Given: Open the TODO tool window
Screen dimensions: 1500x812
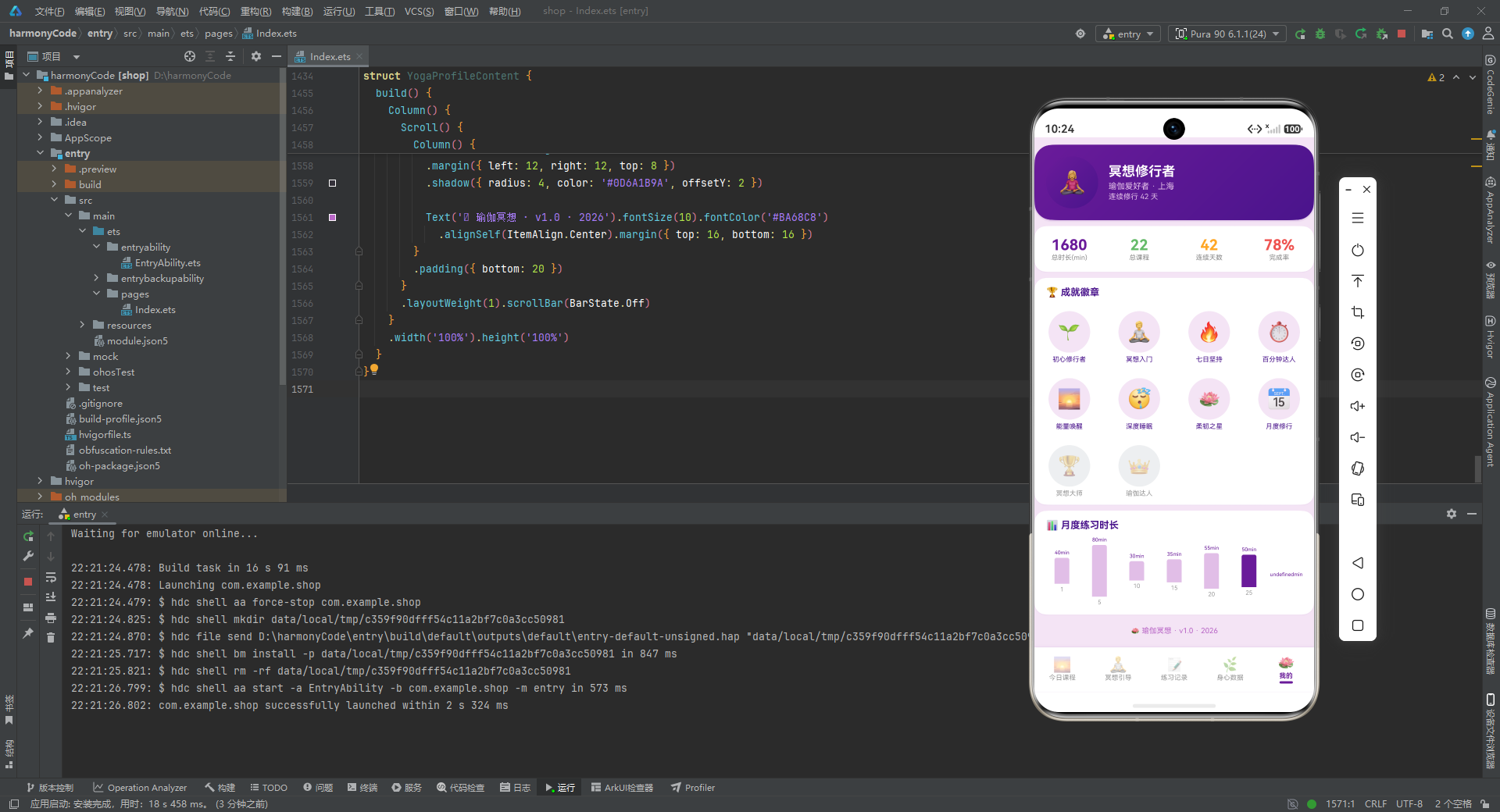Looking at the screenshot, I should (x=269, y=788).
